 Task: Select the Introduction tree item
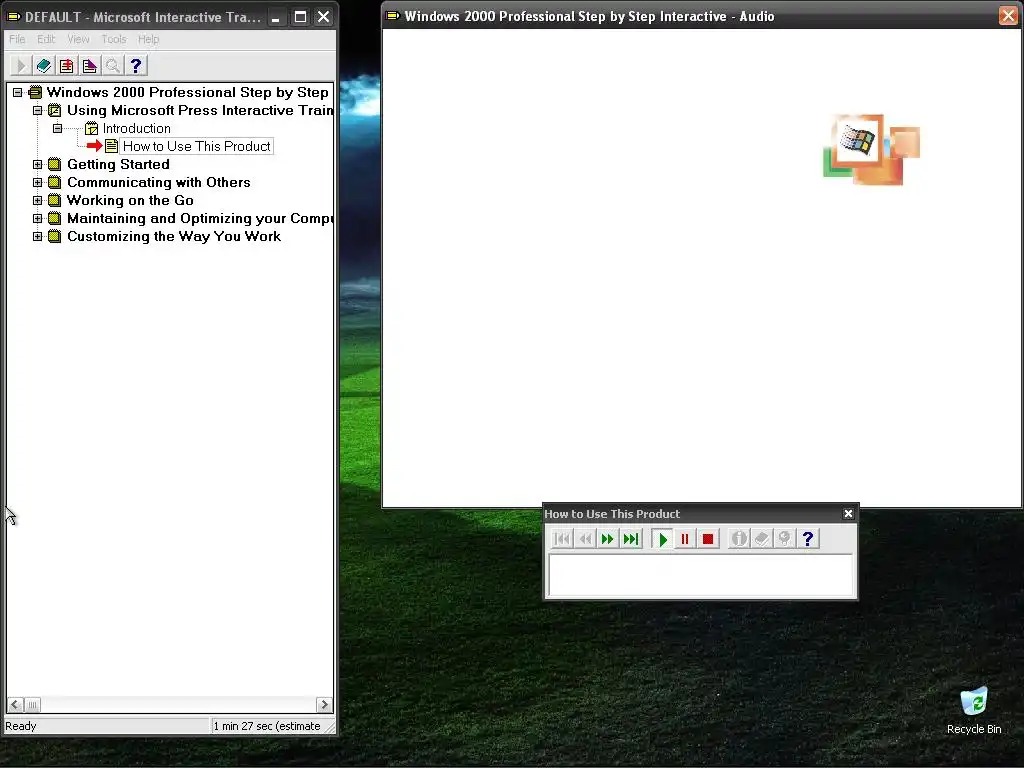pyautogui.click(x=136, y=128)
